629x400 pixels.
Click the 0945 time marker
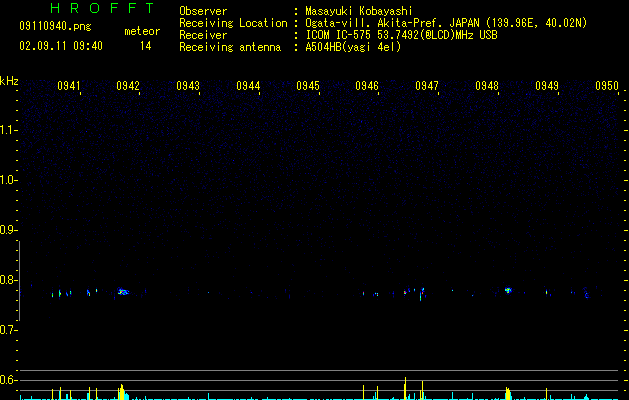308,86
